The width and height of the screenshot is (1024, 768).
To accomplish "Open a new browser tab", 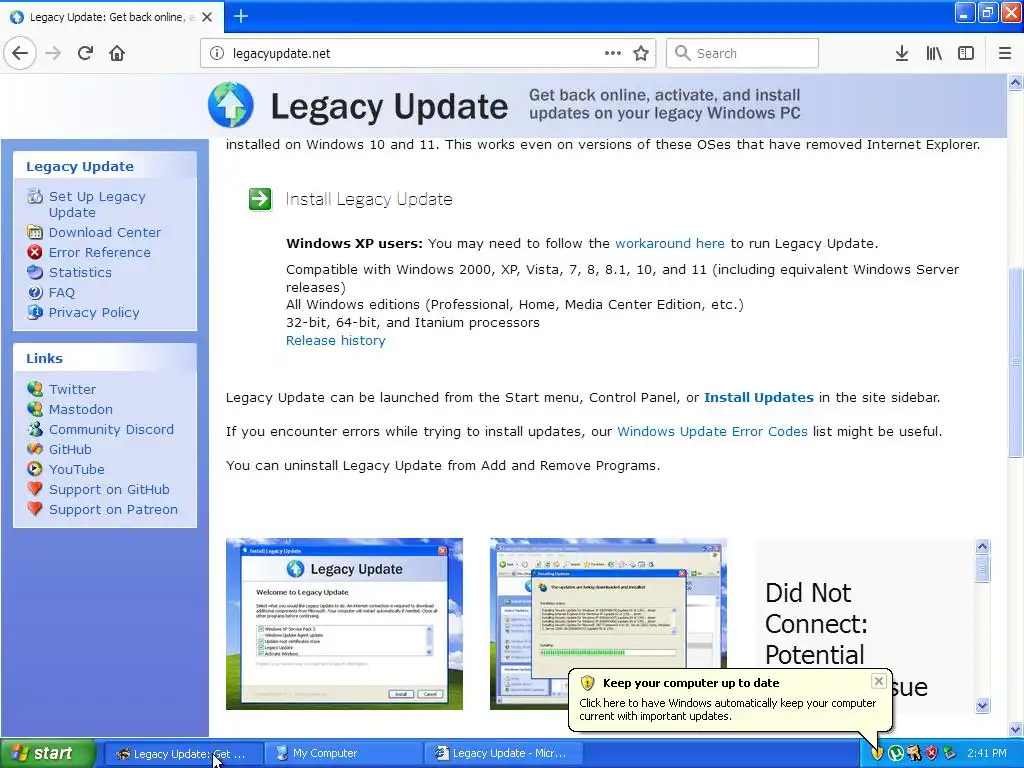I will click(241, 16).
